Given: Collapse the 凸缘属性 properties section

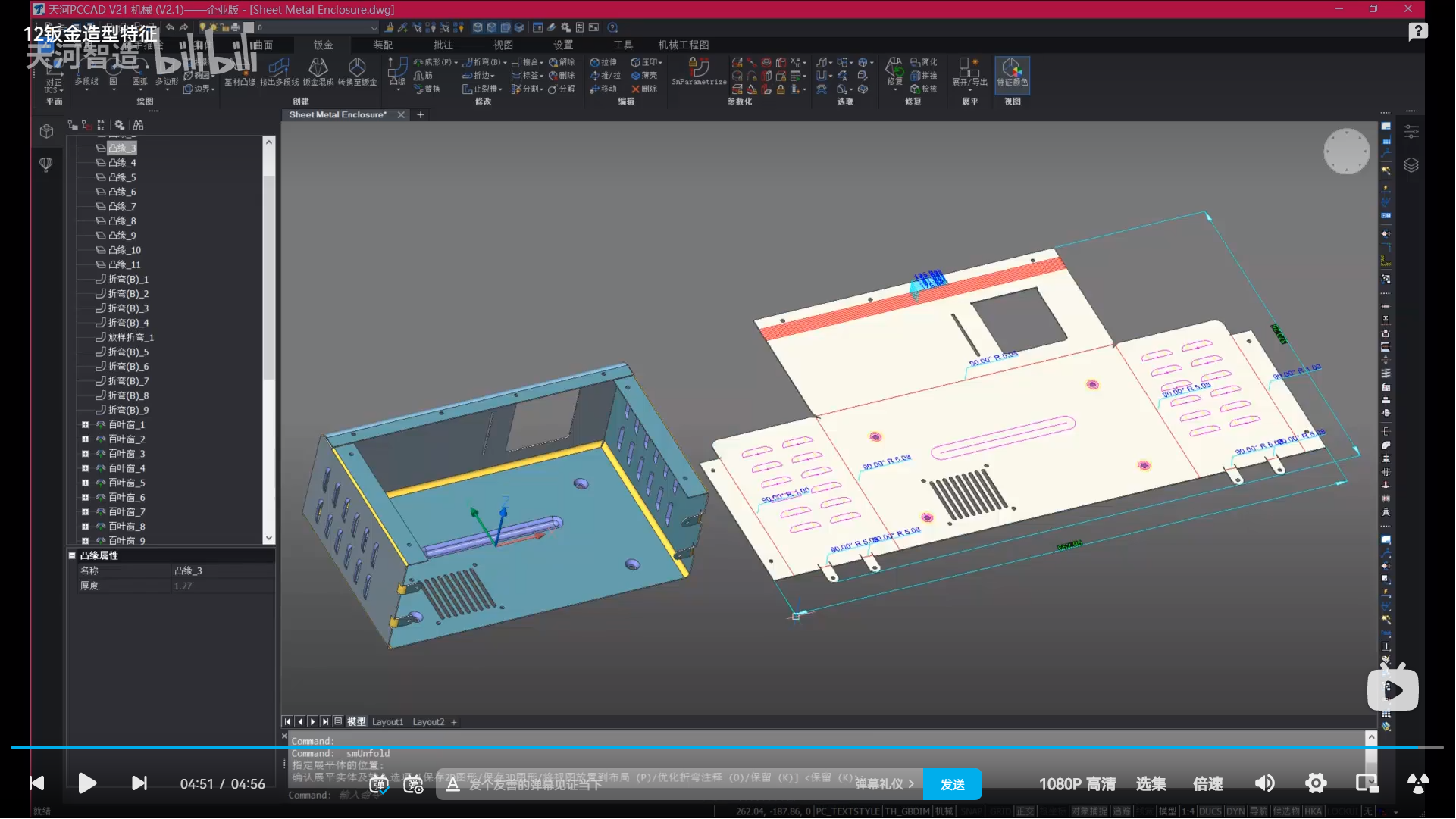Looking at the screenshot, I should pyautogui.click(x=72, y=556).
